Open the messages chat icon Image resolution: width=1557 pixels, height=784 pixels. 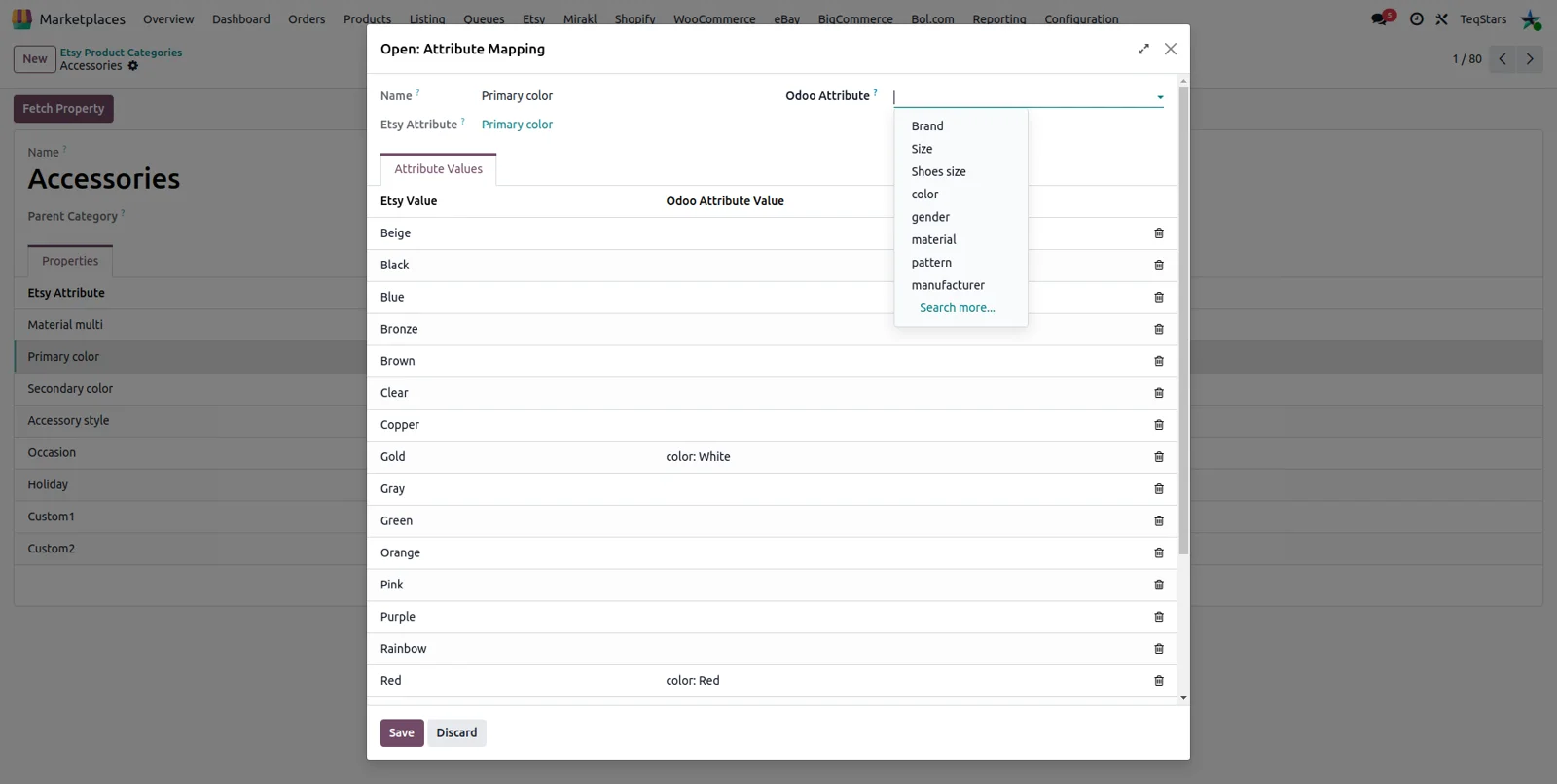[x=1379, y=18]
